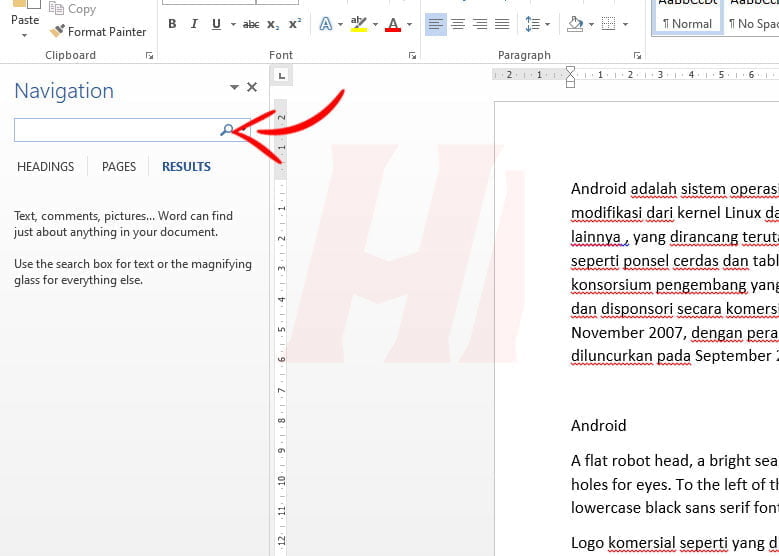Align text left
This screenshot has height=556, width=779.
pos(436,24)
